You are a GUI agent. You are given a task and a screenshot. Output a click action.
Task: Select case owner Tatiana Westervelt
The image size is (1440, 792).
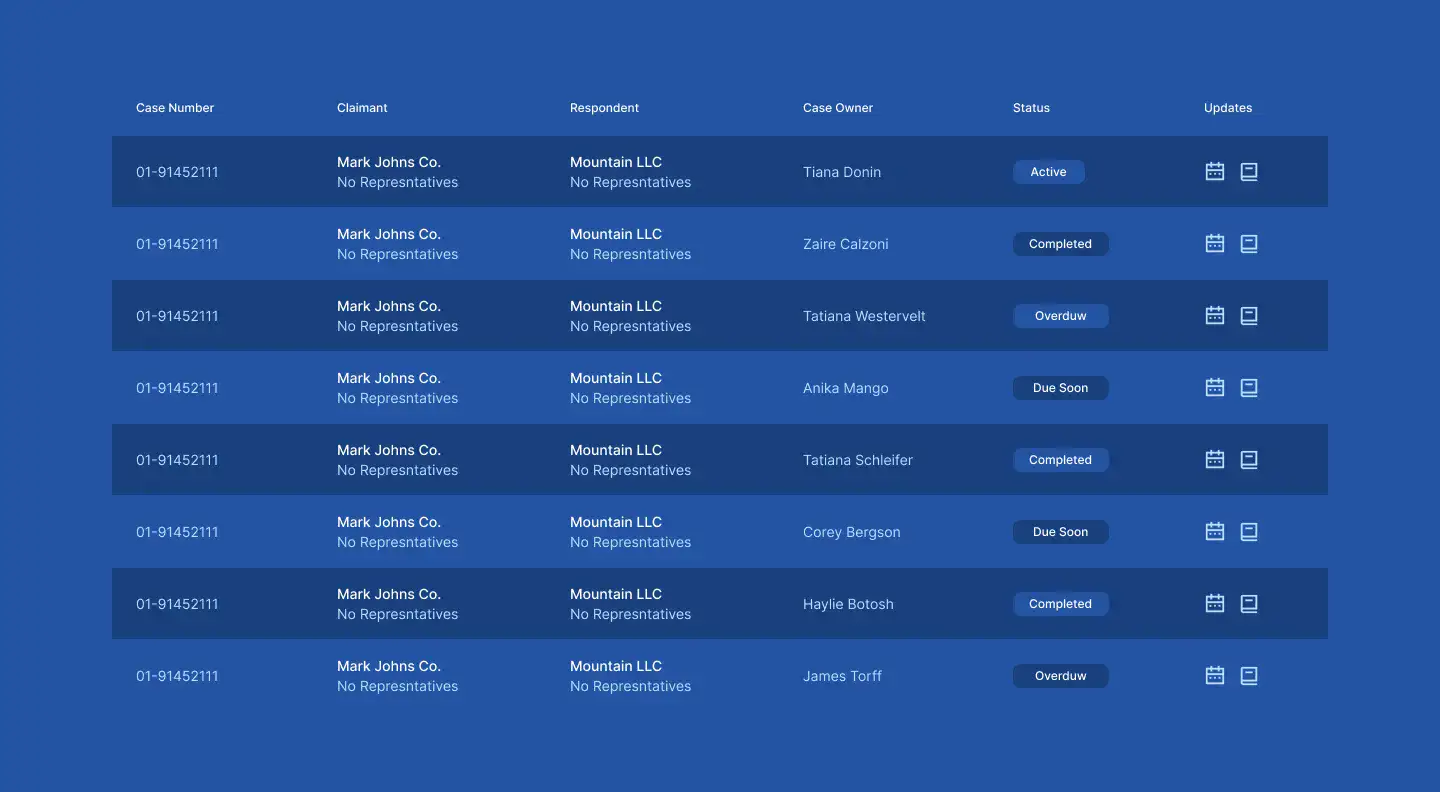(x=864, y=316)
